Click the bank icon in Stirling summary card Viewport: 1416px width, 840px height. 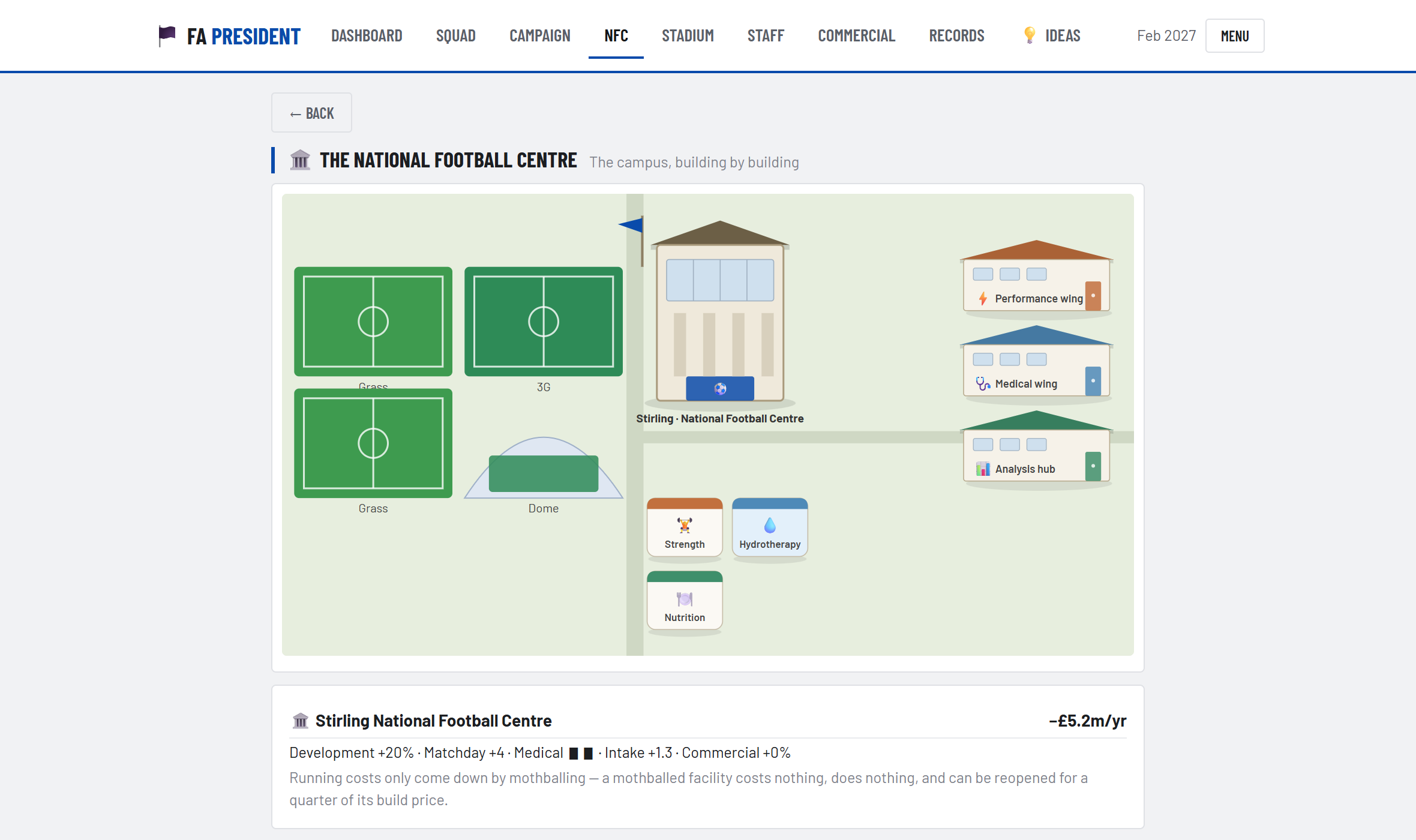[x=301, y=720]
